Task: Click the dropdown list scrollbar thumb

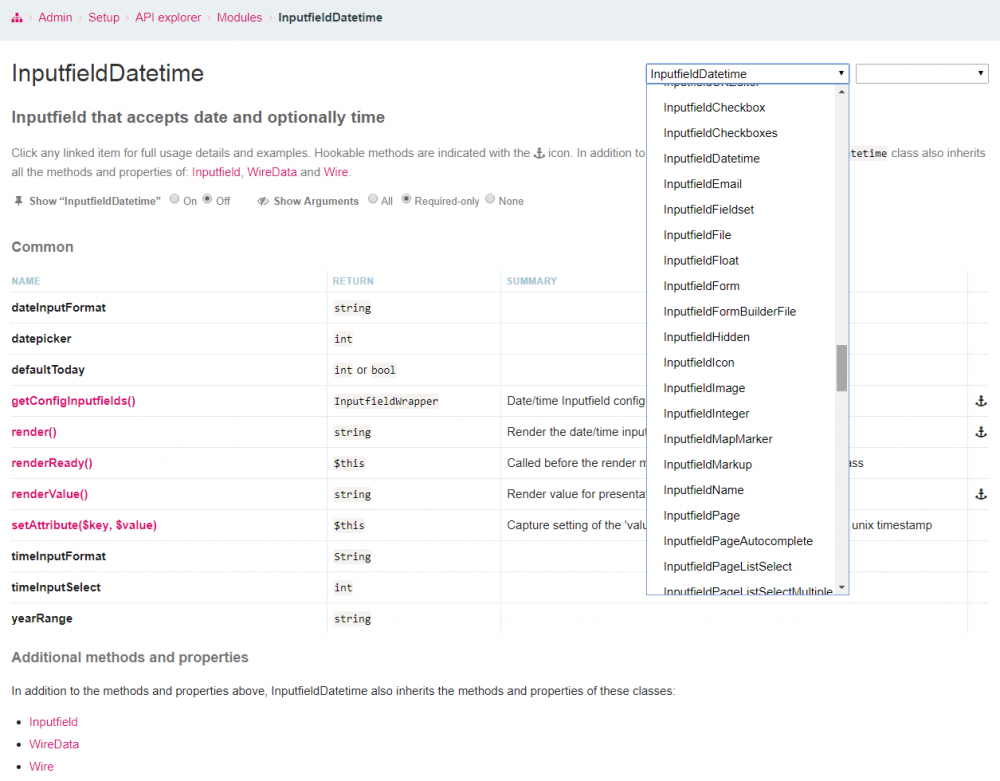Action: pyautogui.click(x=841, y=368)
